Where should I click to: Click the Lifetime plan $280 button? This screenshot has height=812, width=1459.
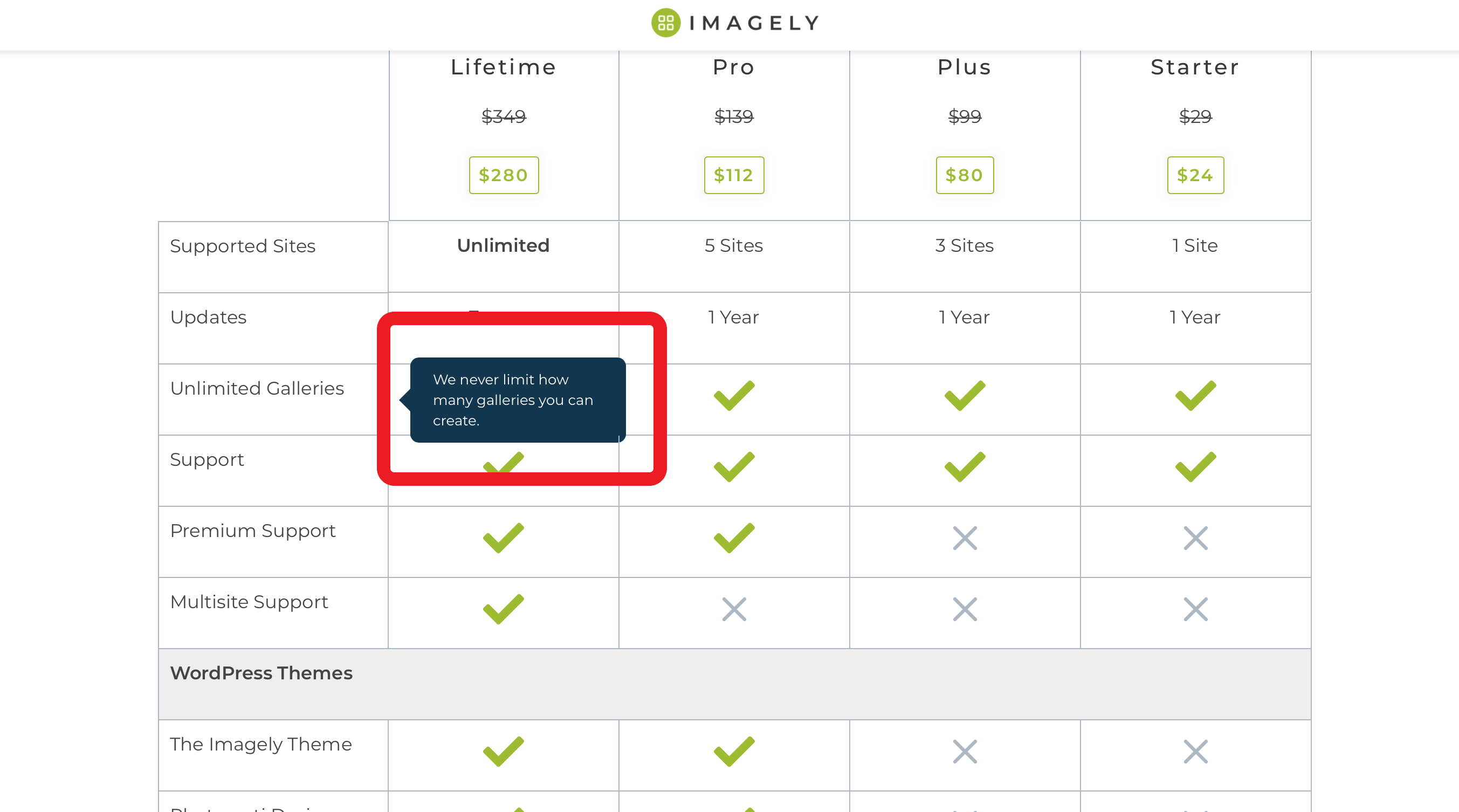point(504,175)
